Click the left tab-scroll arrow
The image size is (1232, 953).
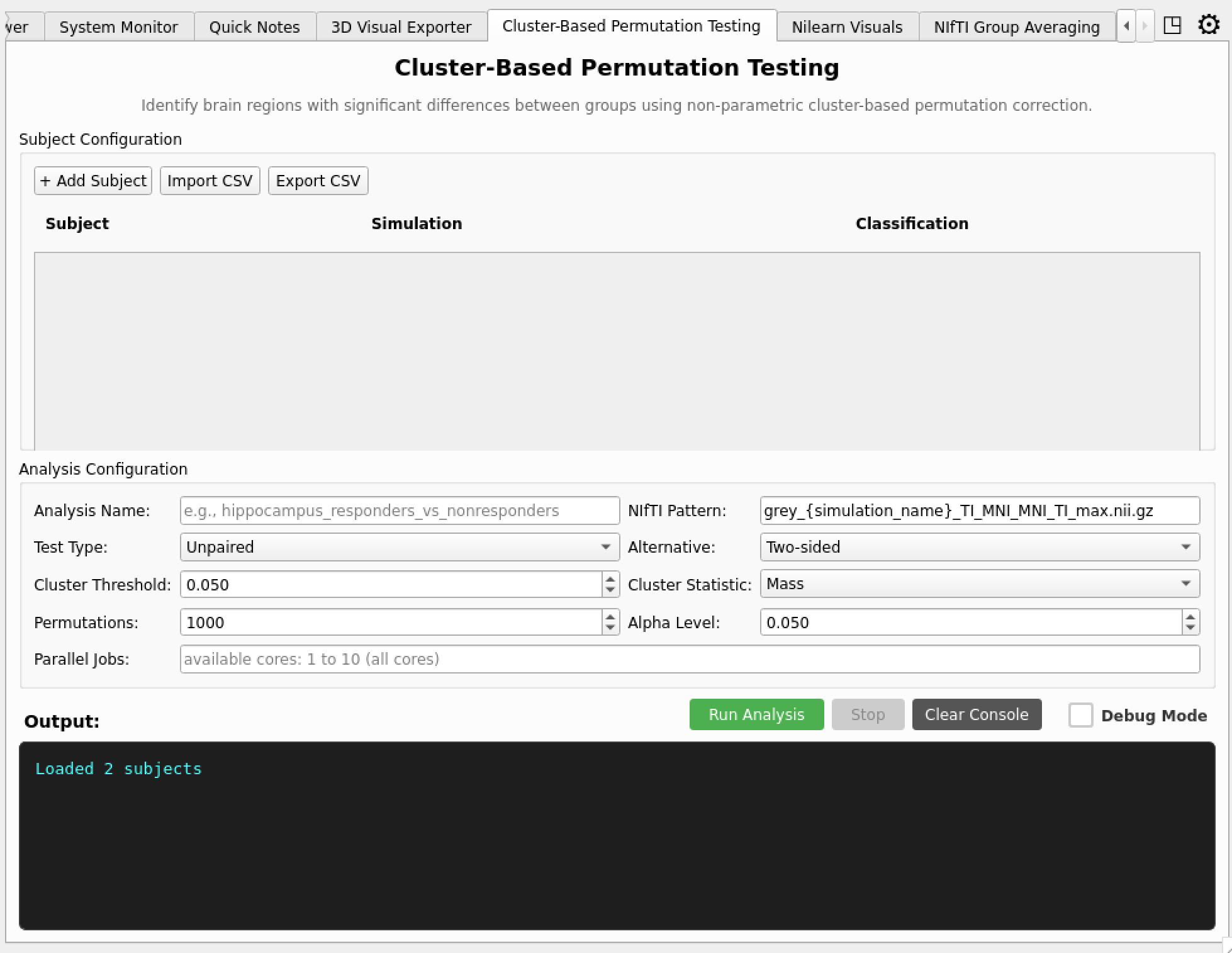click(x=1126, y=26)
